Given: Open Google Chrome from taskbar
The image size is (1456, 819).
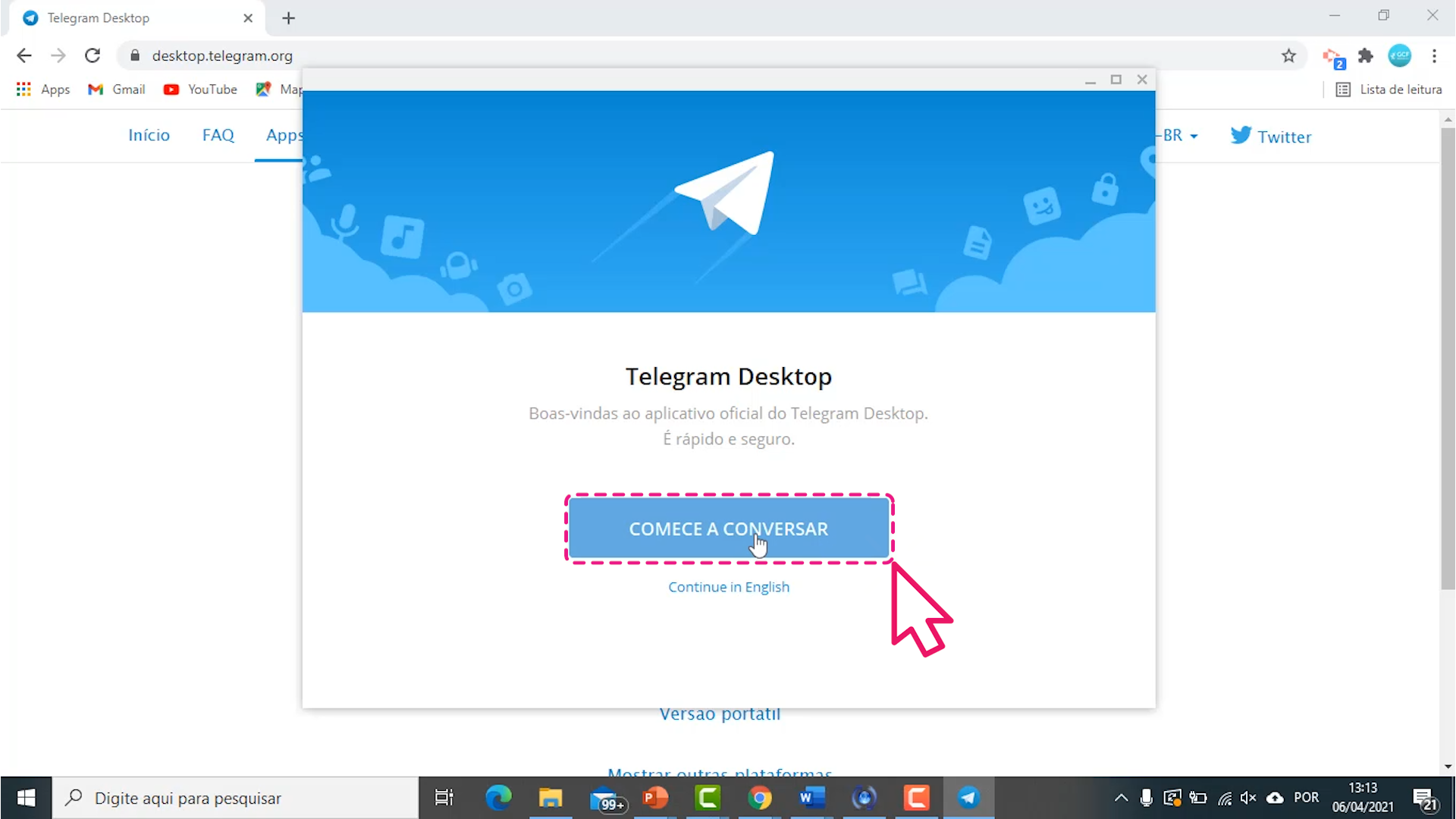Looking at the screenshot, I should click(x=760, y=798).
